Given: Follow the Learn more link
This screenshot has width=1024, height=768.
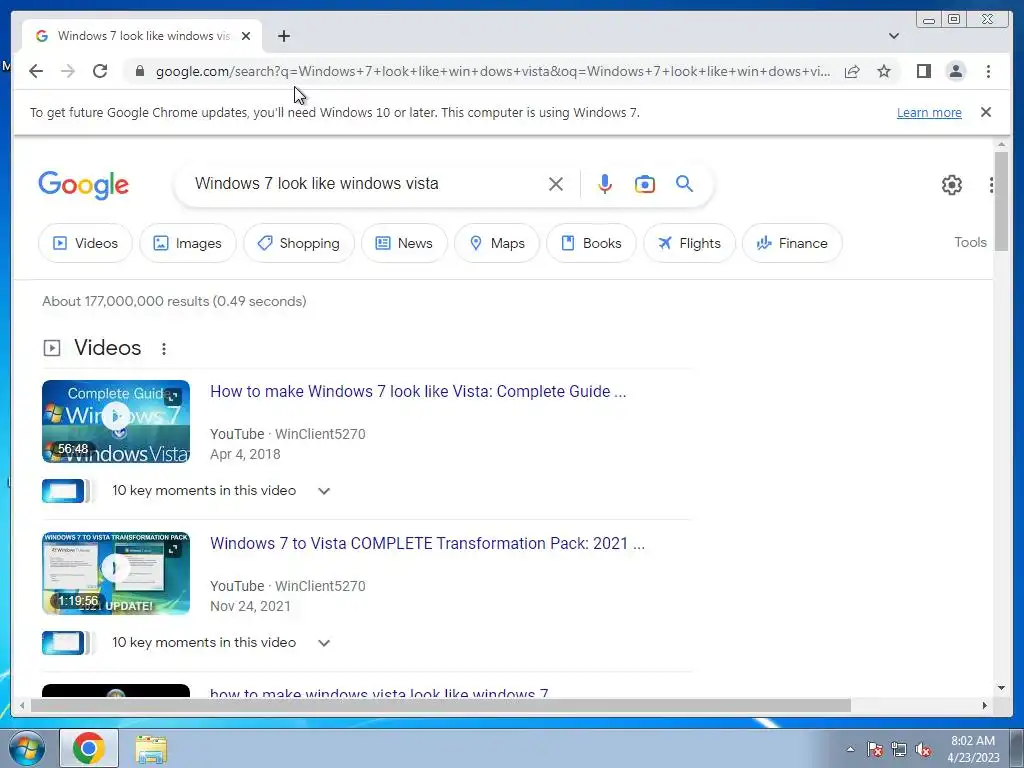Looking at the screenshot, I should [x=929, y=112].
